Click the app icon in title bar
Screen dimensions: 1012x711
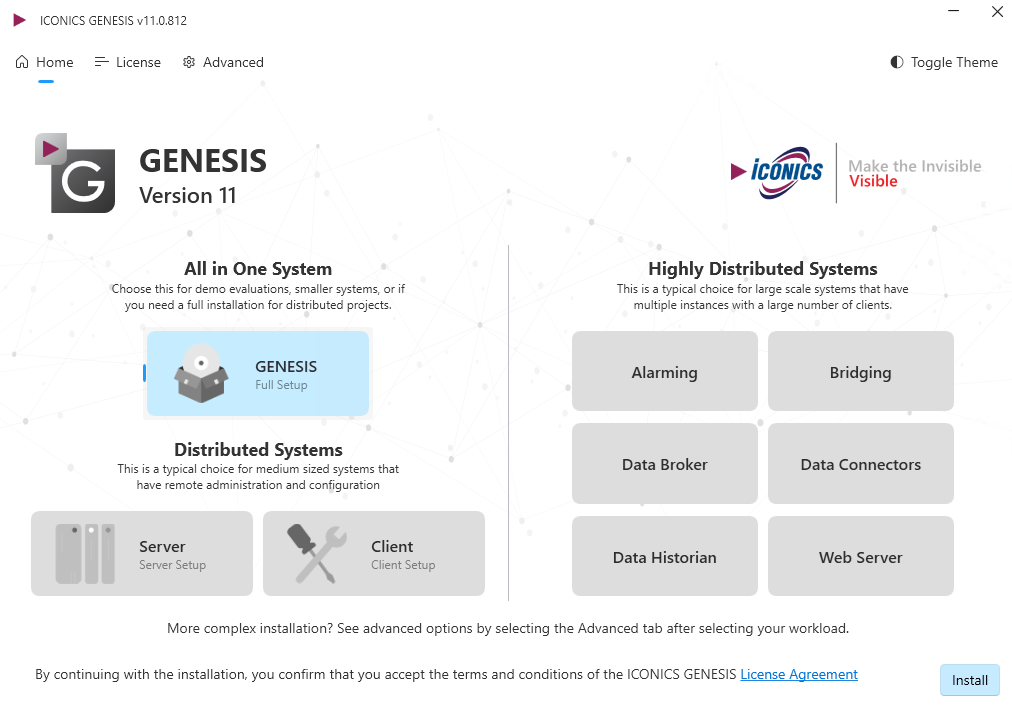[19, 20]
